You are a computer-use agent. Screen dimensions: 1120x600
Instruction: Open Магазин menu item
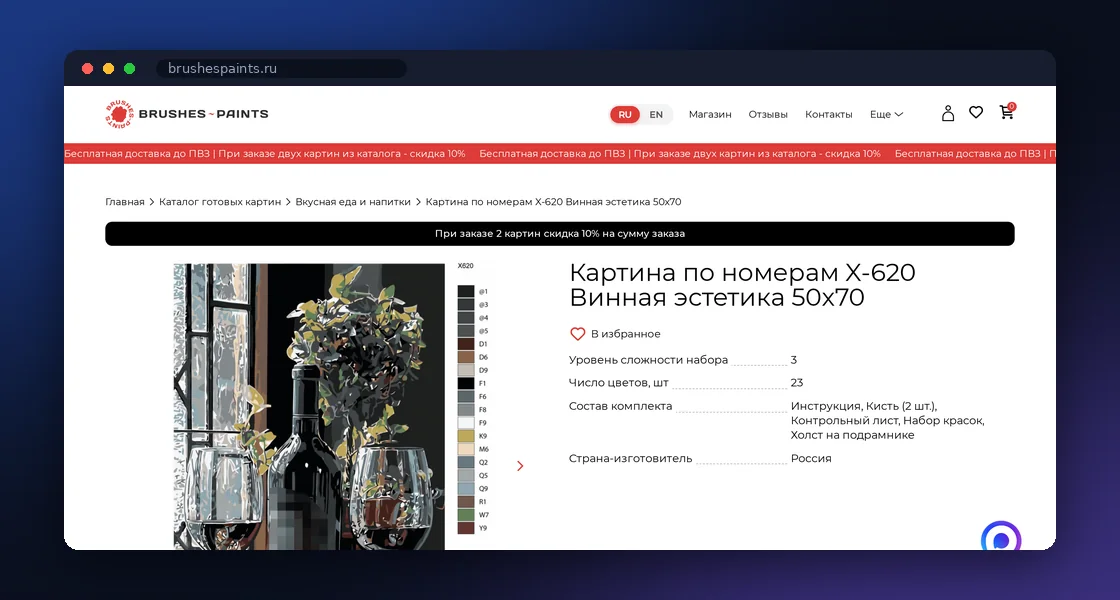point(710,114)
